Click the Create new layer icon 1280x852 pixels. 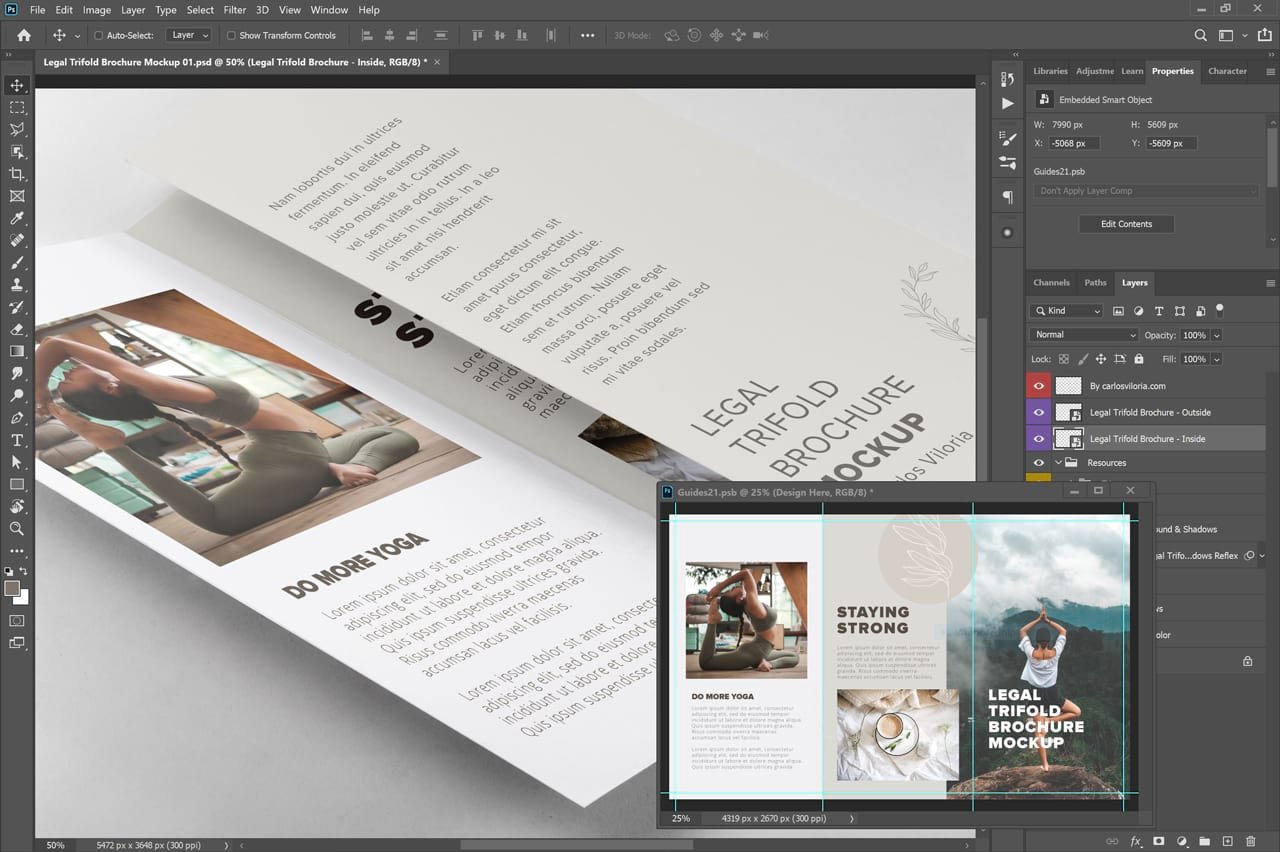click(x=1228, y=842)
